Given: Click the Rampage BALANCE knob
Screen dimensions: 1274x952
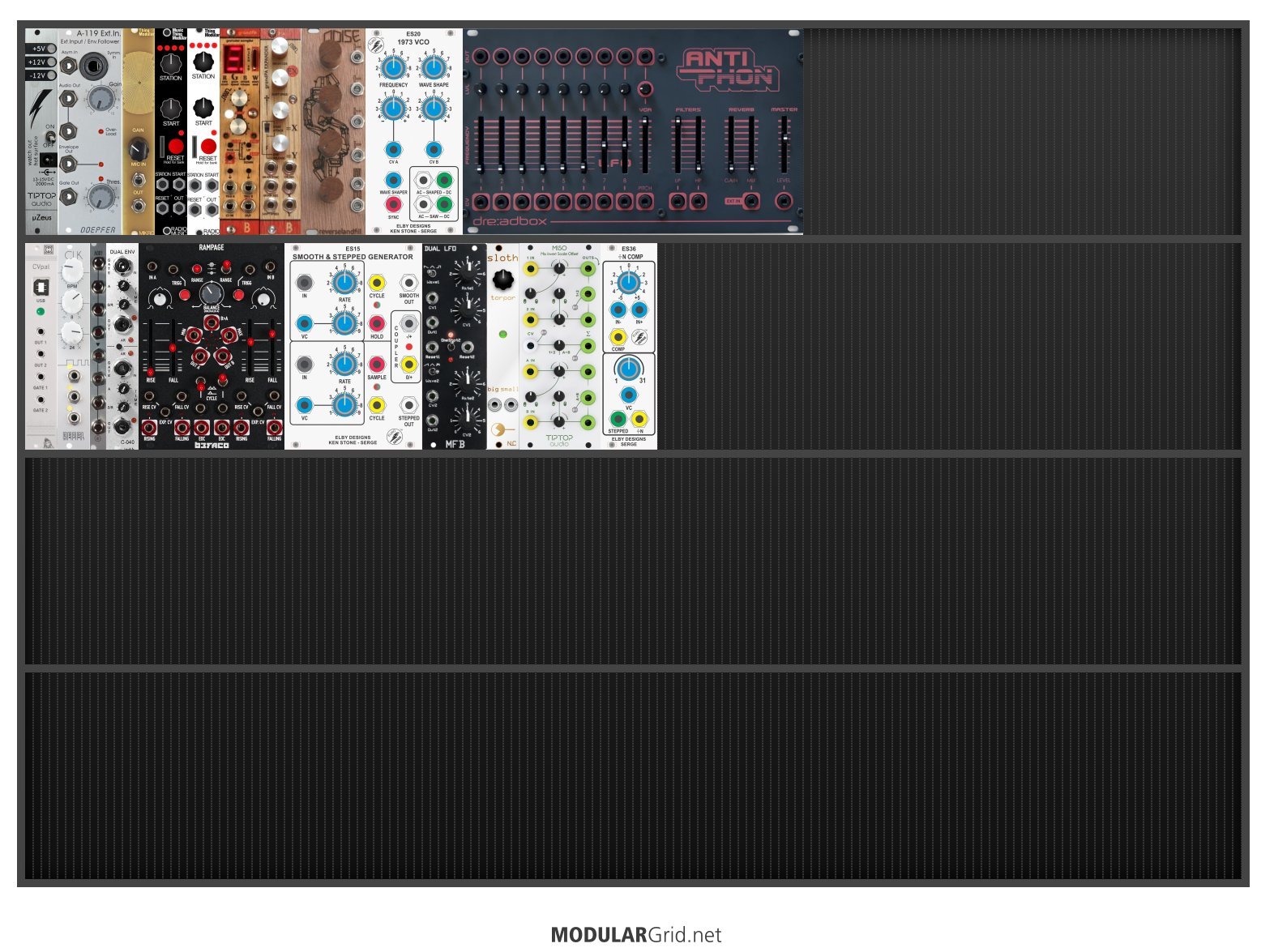Looking at the screenshot, I should click(212, 293).
